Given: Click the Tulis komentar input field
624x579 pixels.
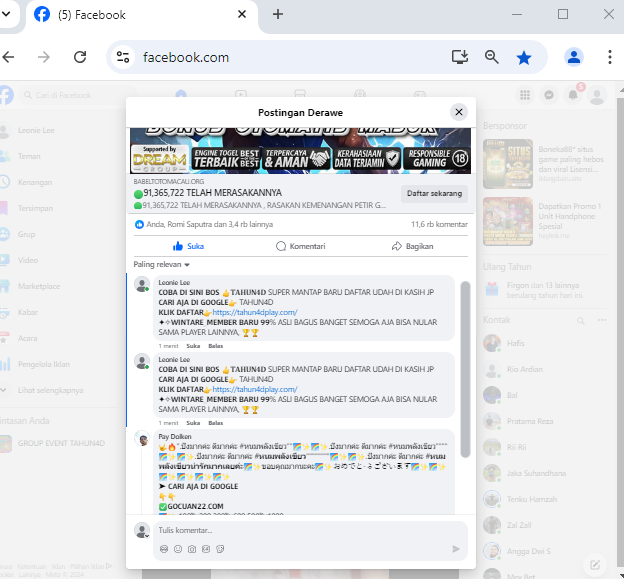Looking at the screenshot, I should pyautogui.click(x=310, y=530).
